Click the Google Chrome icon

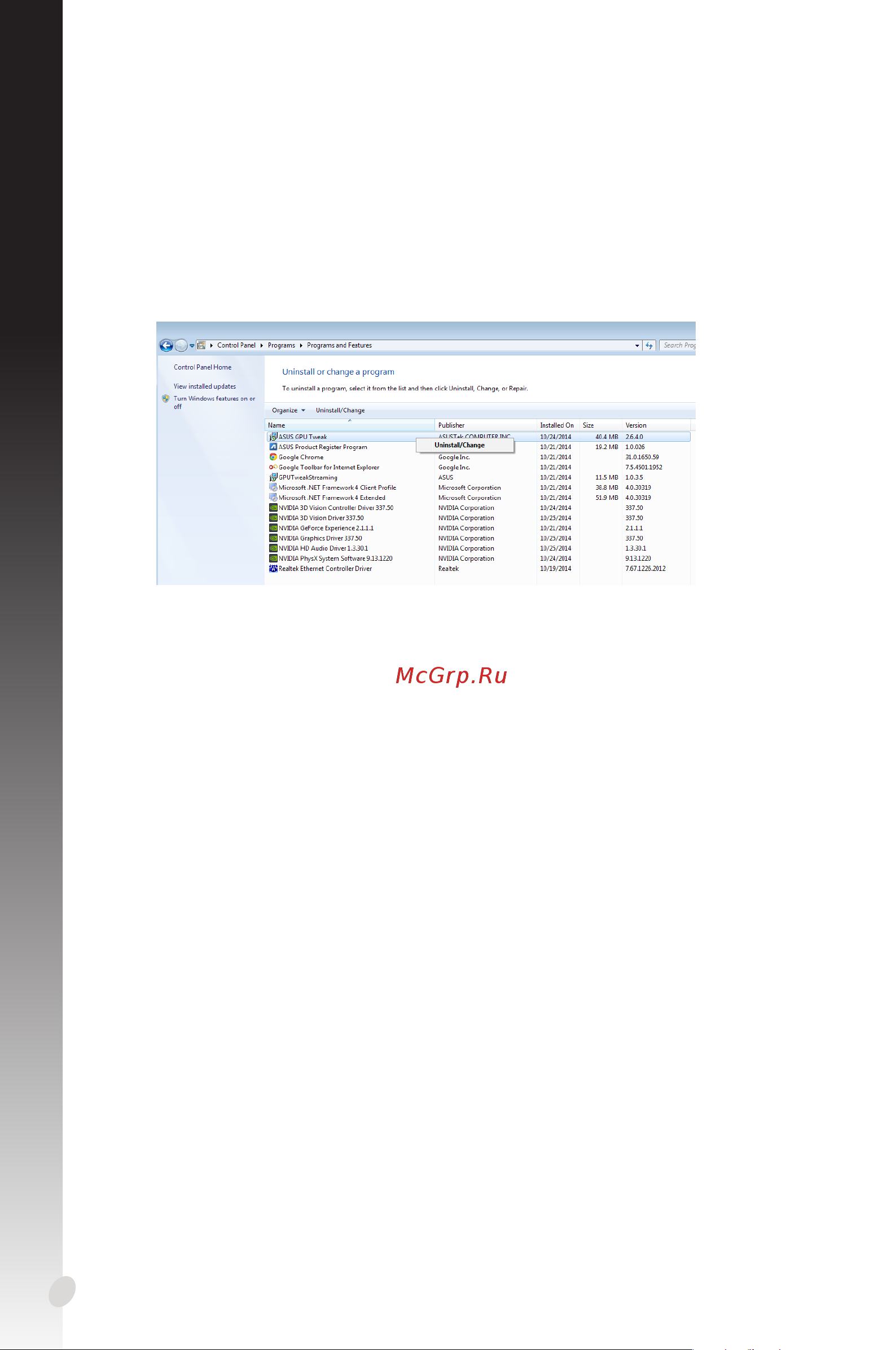click(x=273, y=457)
